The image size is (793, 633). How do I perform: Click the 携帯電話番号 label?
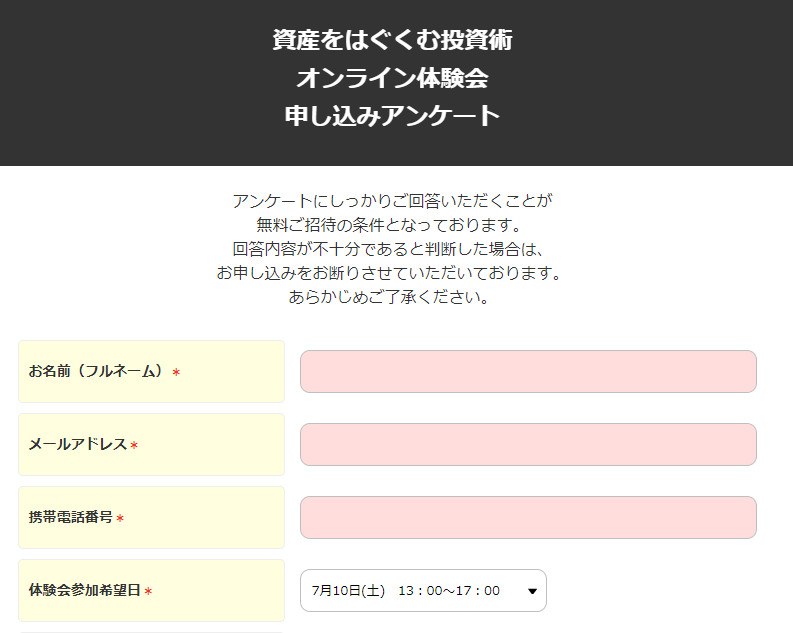(70, 517)
